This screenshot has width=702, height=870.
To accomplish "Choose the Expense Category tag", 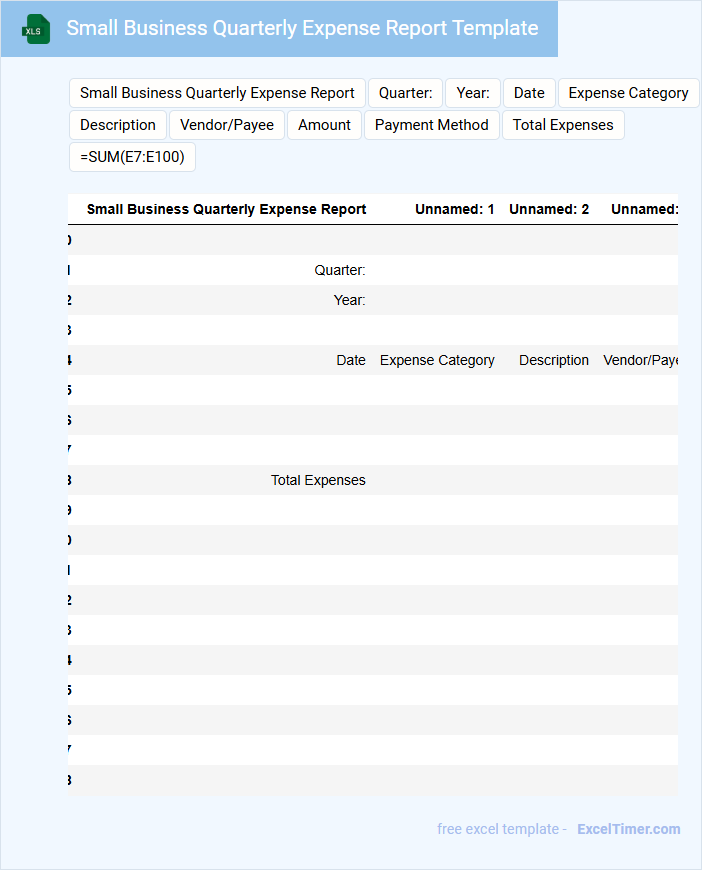I will point(628,93).
